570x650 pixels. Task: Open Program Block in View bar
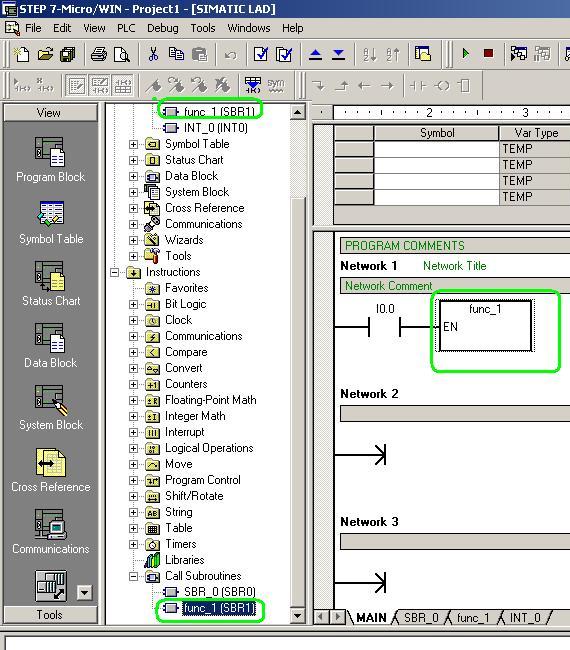[50, 160]
